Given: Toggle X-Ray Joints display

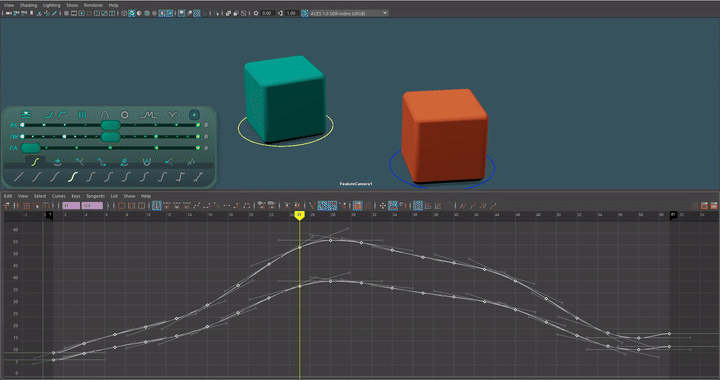Looking at the screenshot, I should pos(243,13).
